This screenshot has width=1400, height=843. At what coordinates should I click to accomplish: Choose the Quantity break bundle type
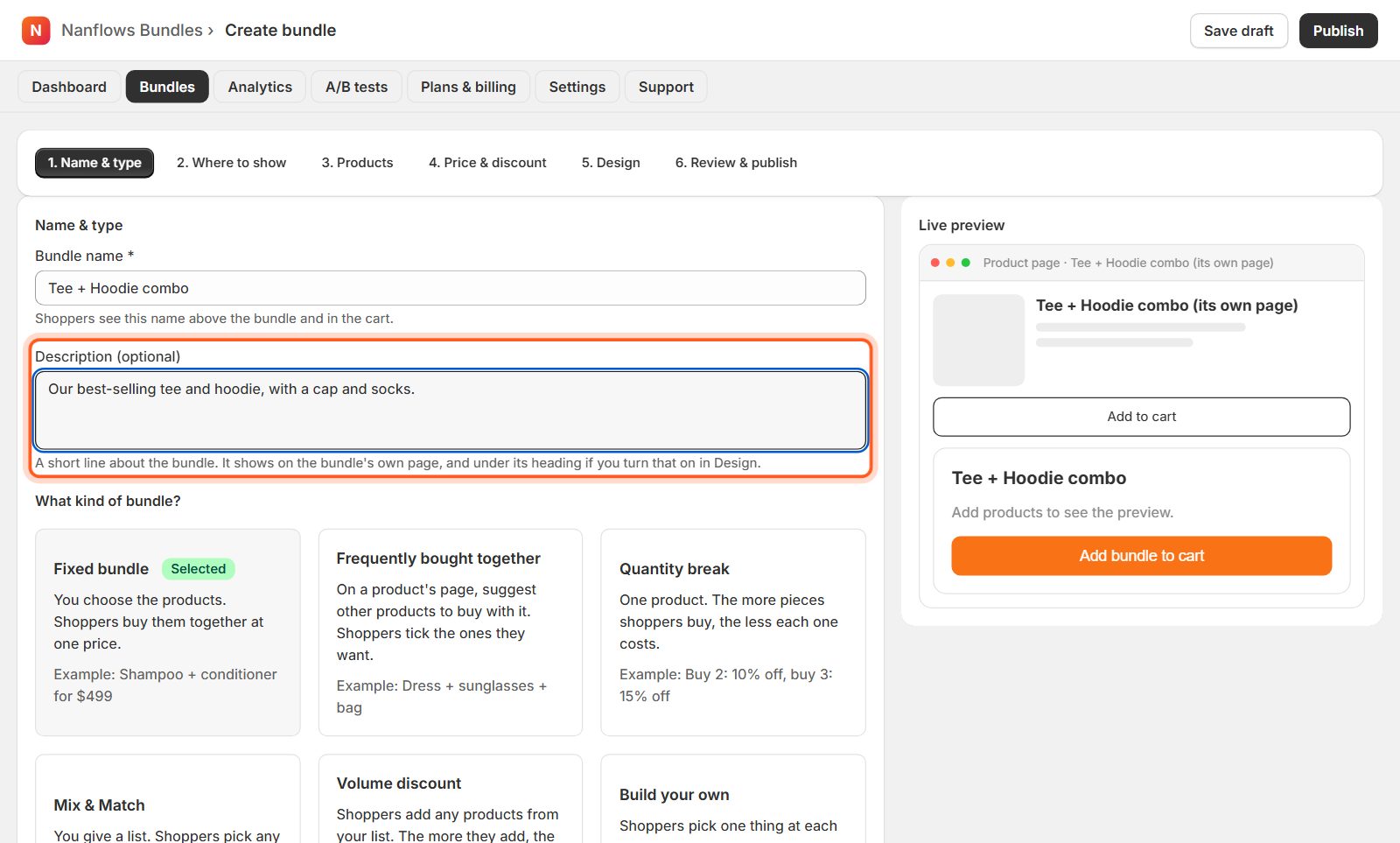pyautogui.click(x=733, y=632)
